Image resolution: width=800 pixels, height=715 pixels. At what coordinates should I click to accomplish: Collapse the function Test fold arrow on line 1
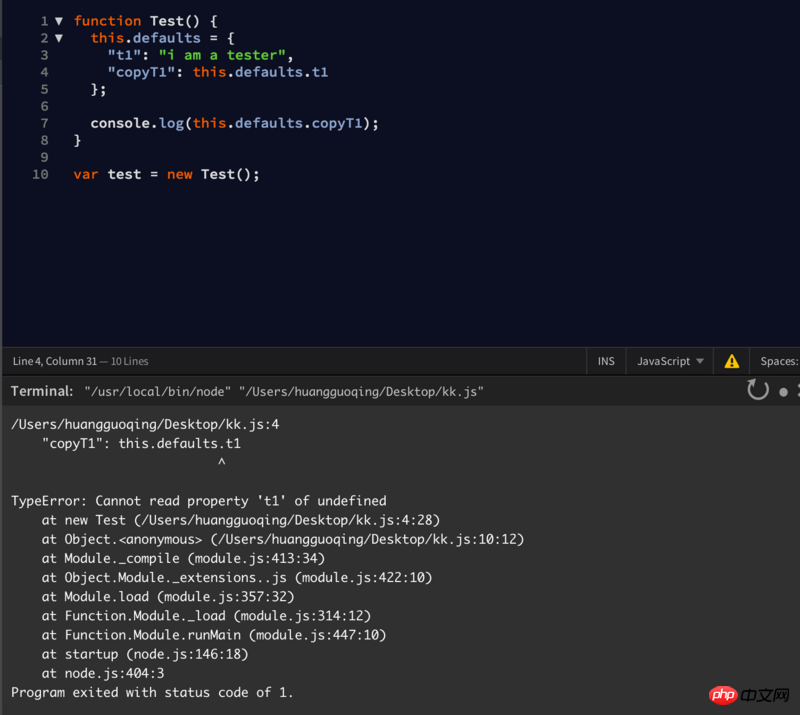click(x=59, y=21)
